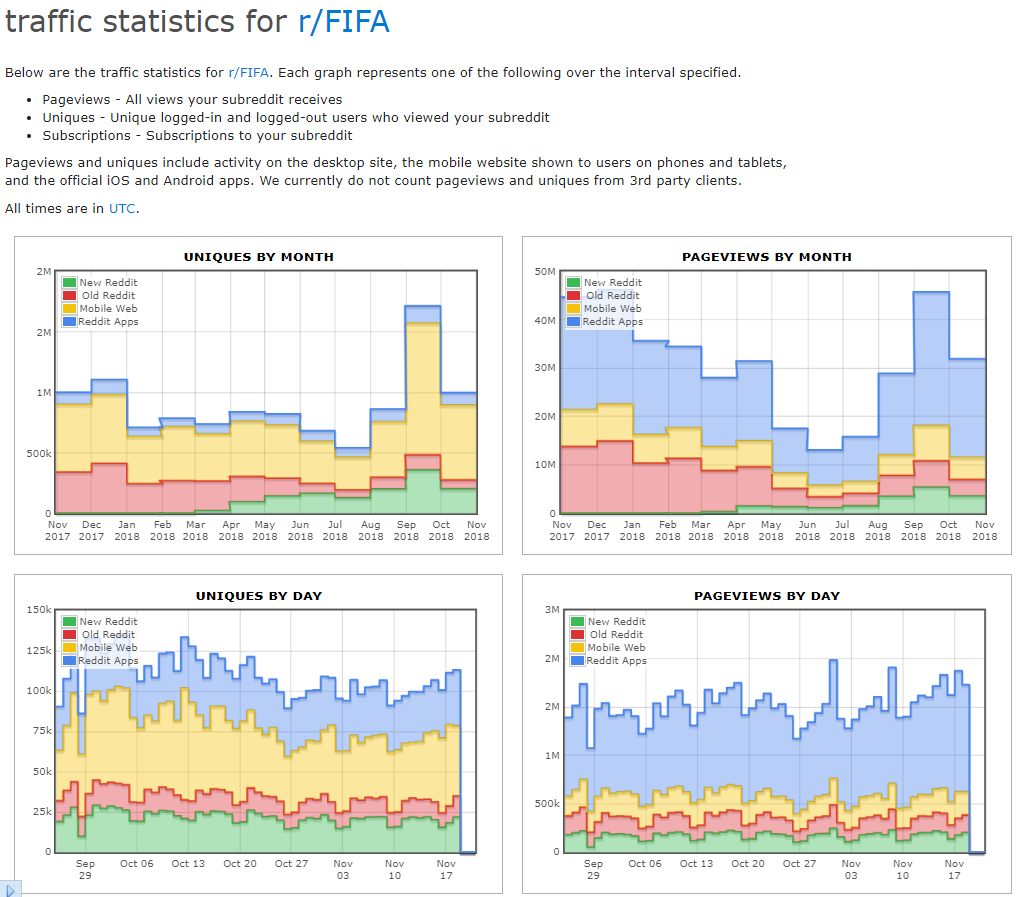This screenshot has width=1019, height=897.
Task: Click the 'Nov 17' axis label in Pageviews by Day
Action: 954,870
